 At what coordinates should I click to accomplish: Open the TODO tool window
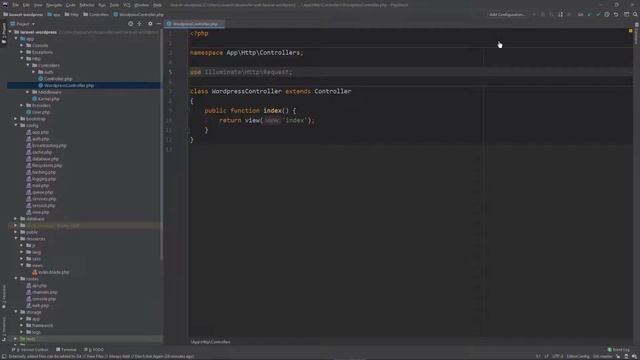coord(94,350)
